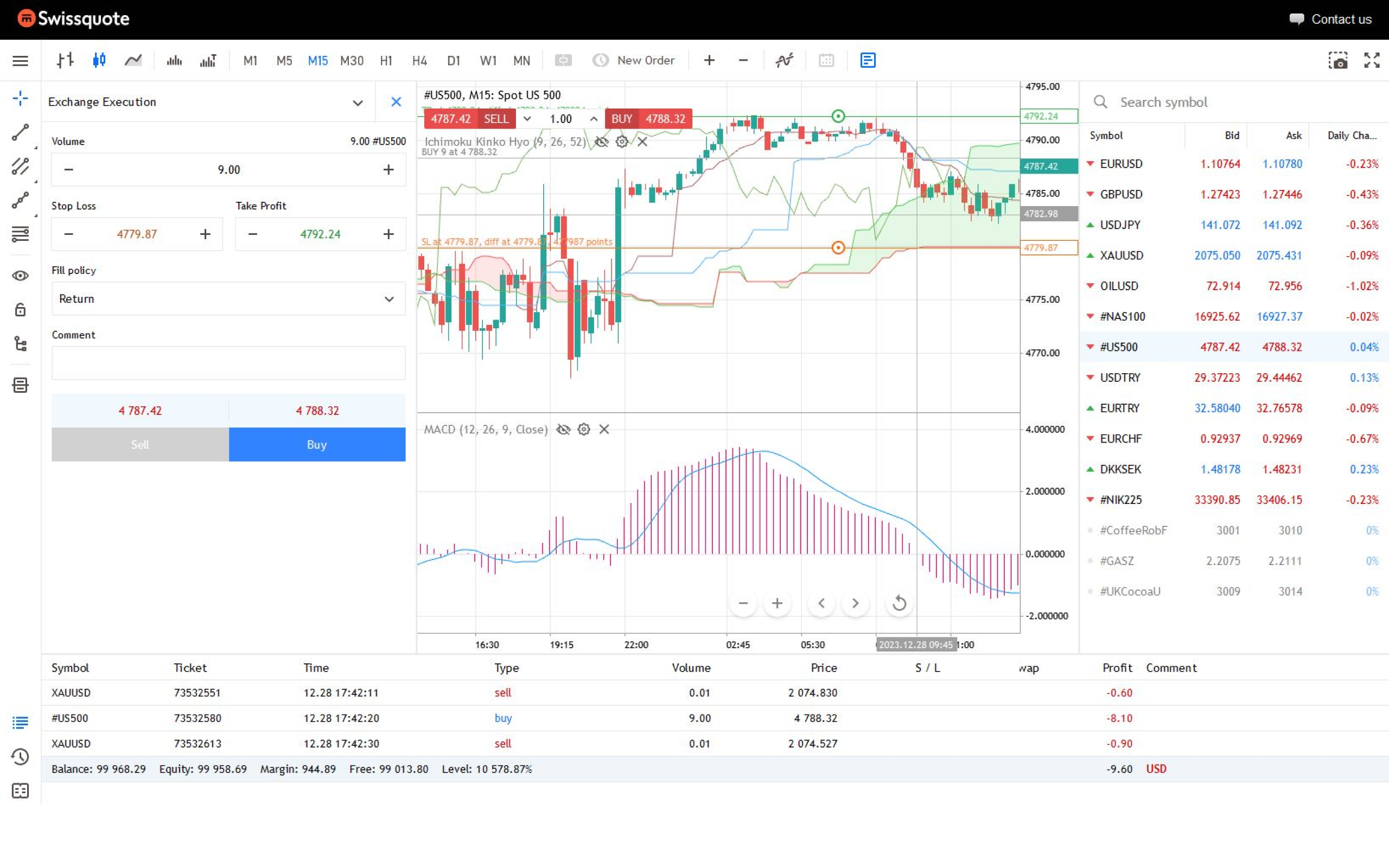Select the H1 timeframe tab
Screen dimensions: 1389x868
point(386,60)
